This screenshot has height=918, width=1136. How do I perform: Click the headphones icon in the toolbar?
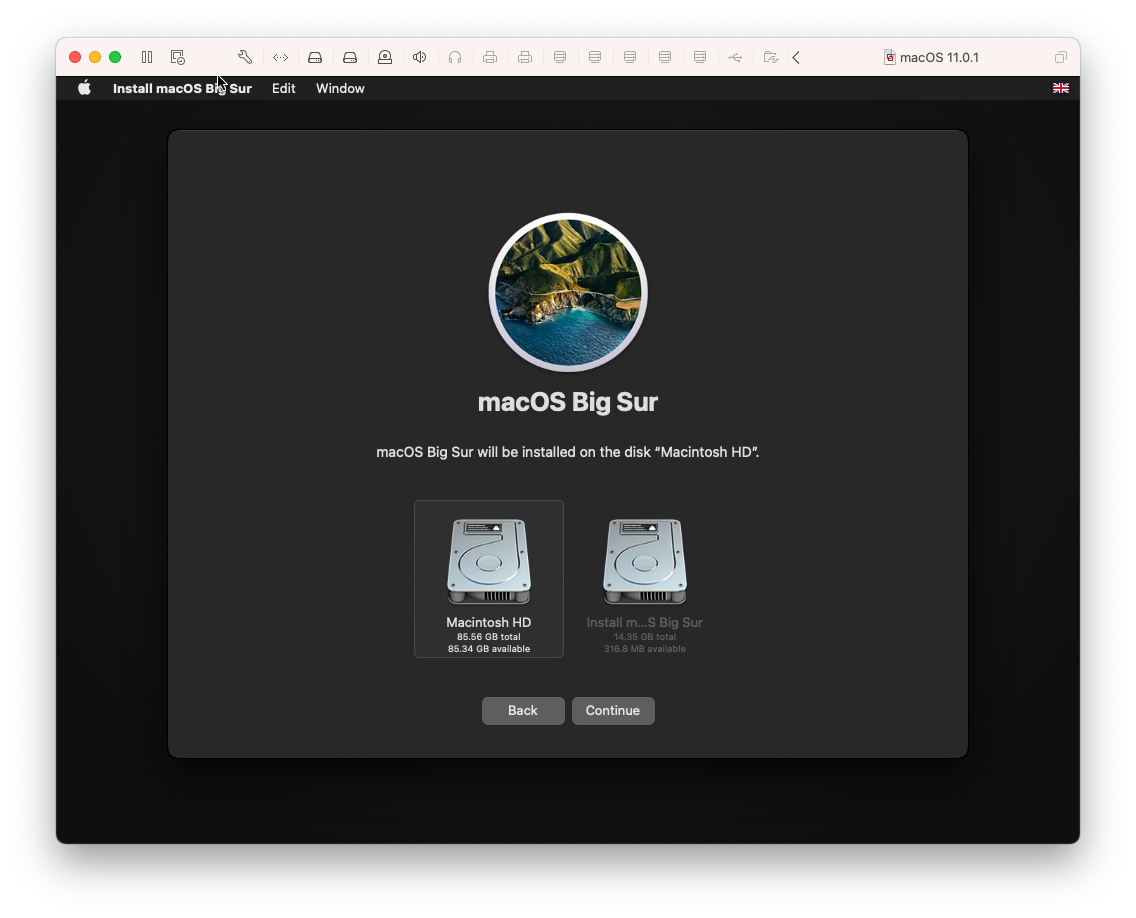(455, 57)
